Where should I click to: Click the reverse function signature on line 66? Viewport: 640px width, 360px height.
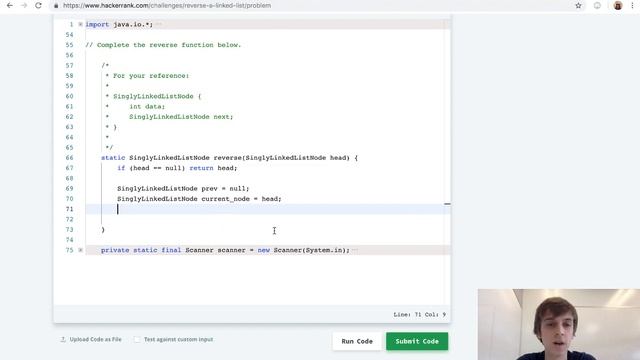coord(229,158)
